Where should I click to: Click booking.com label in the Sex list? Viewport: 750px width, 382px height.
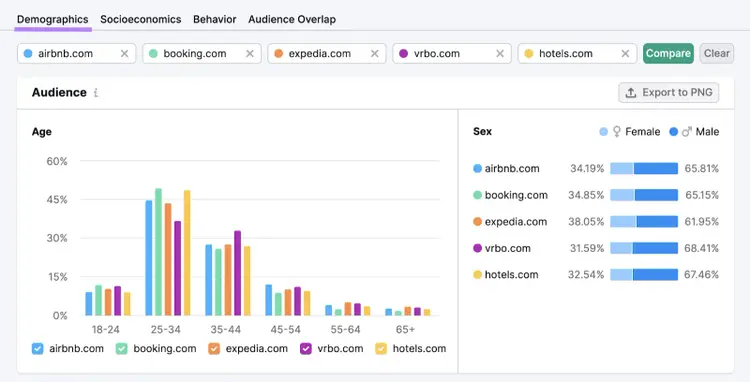point(516,195)
